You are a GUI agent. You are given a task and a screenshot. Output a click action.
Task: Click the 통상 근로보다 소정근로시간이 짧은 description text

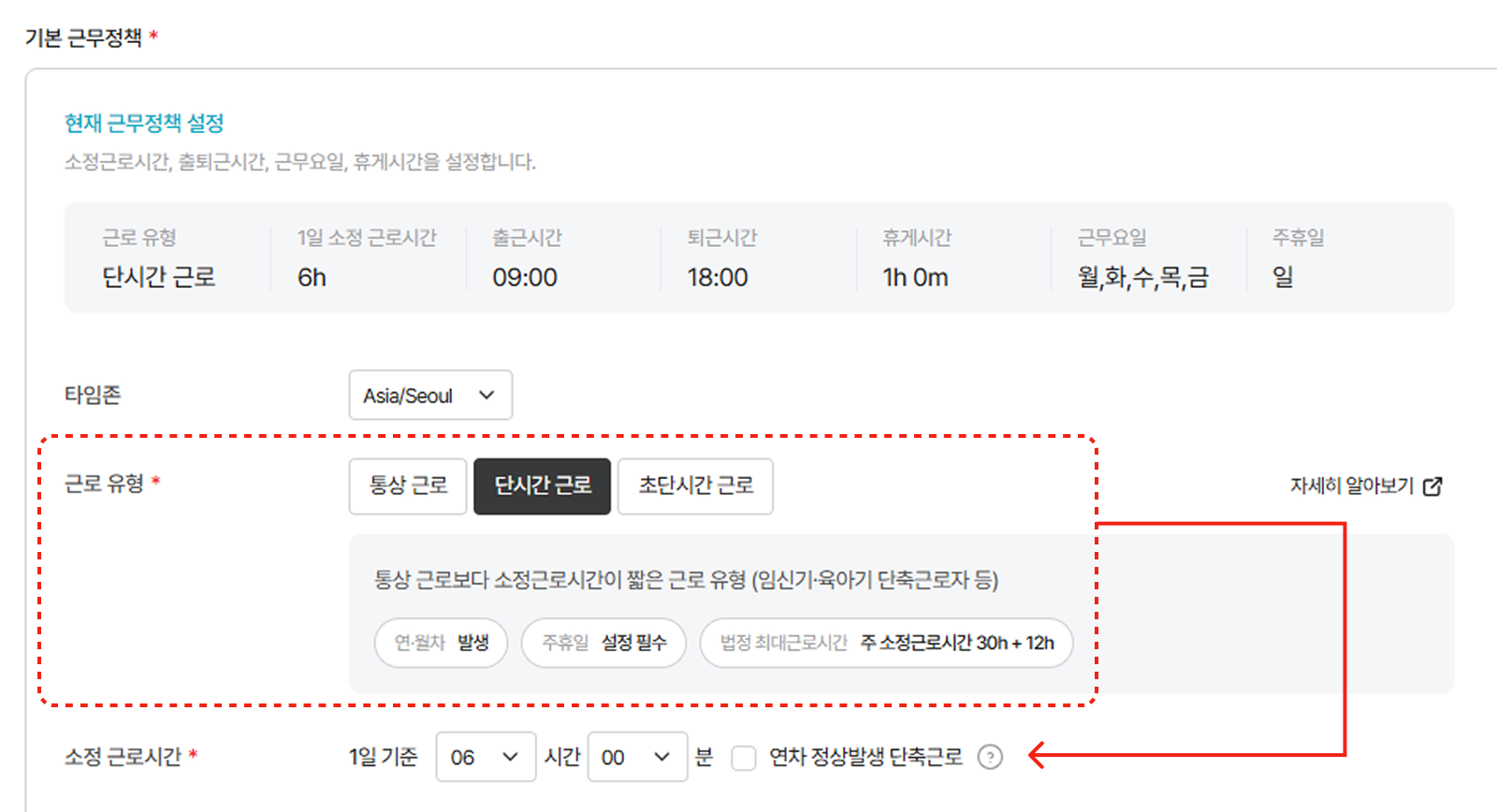pyautogui.click(x=687, y=580)
